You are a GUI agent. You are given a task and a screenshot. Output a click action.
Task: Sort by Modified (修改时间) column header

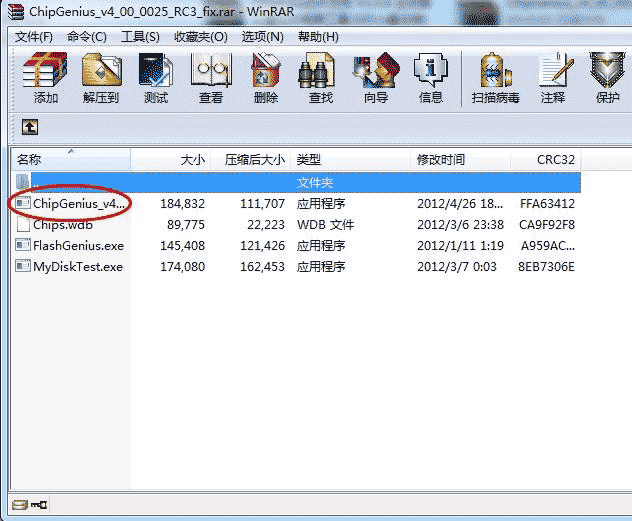tap(460, 160)
